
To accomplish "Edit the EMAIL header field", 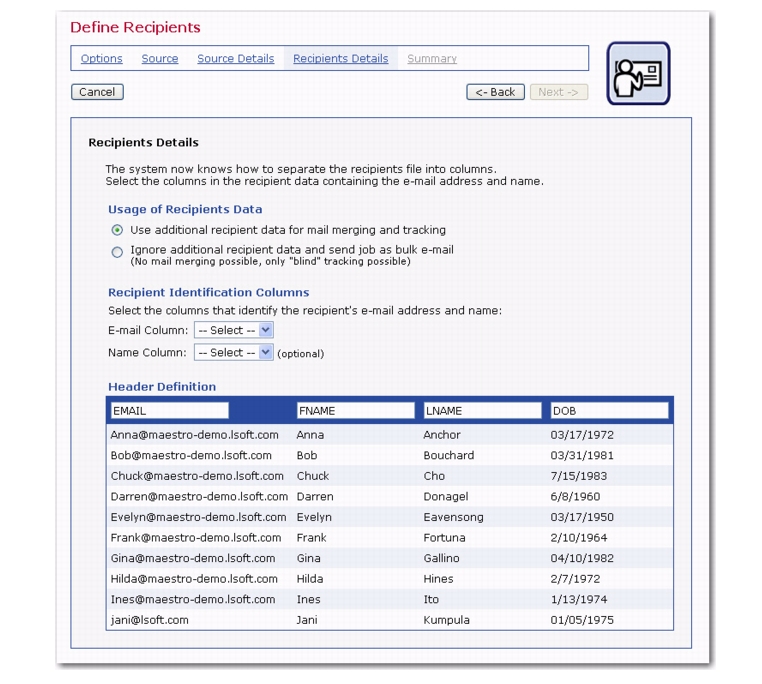I will pyautogui.click(x=169, y=411).
